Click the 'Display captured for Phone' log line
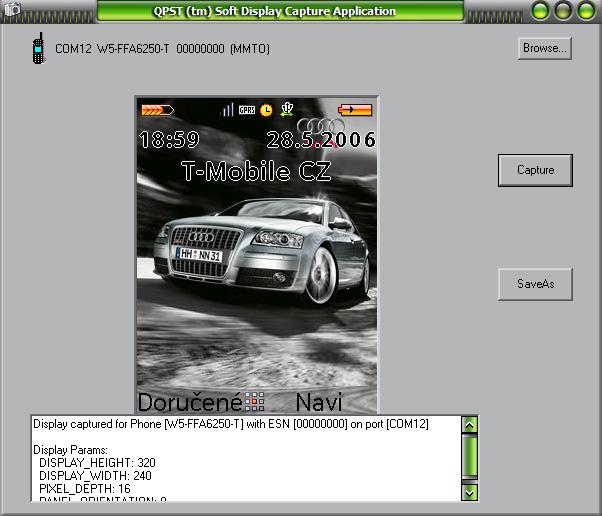Image resolution: width=602 pixels, height=516 pixels. (231, 424)
